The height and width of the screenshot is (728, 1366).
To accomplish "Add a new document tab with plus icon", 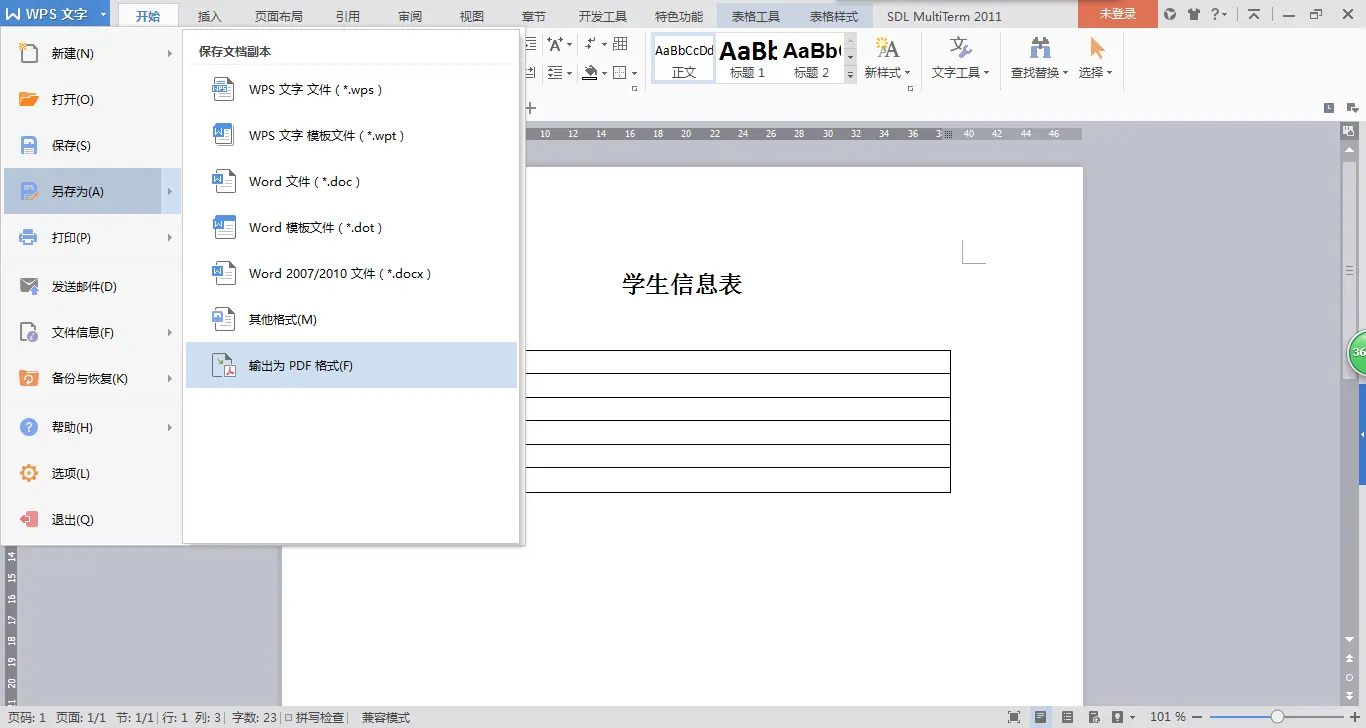I will coord(531,108).
